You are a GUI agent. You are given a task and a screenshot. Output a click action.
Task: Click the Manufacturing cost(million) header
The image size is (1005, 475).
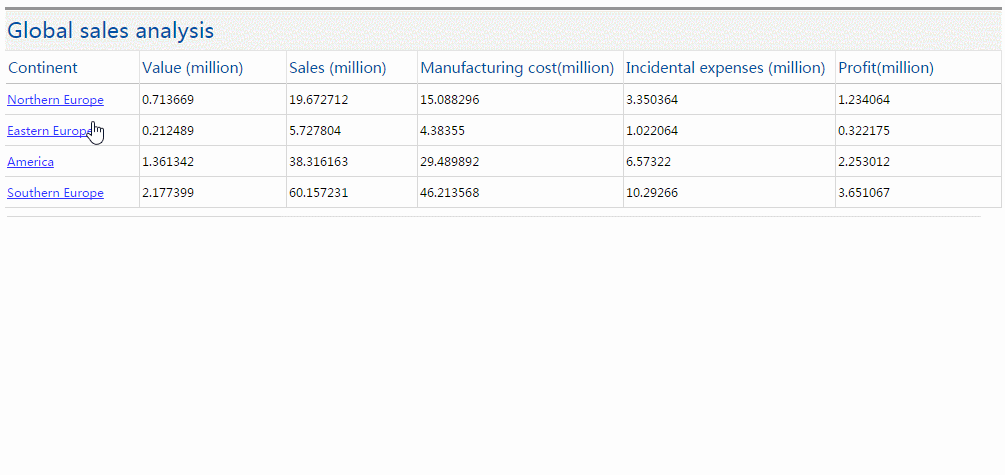(517, 67)
